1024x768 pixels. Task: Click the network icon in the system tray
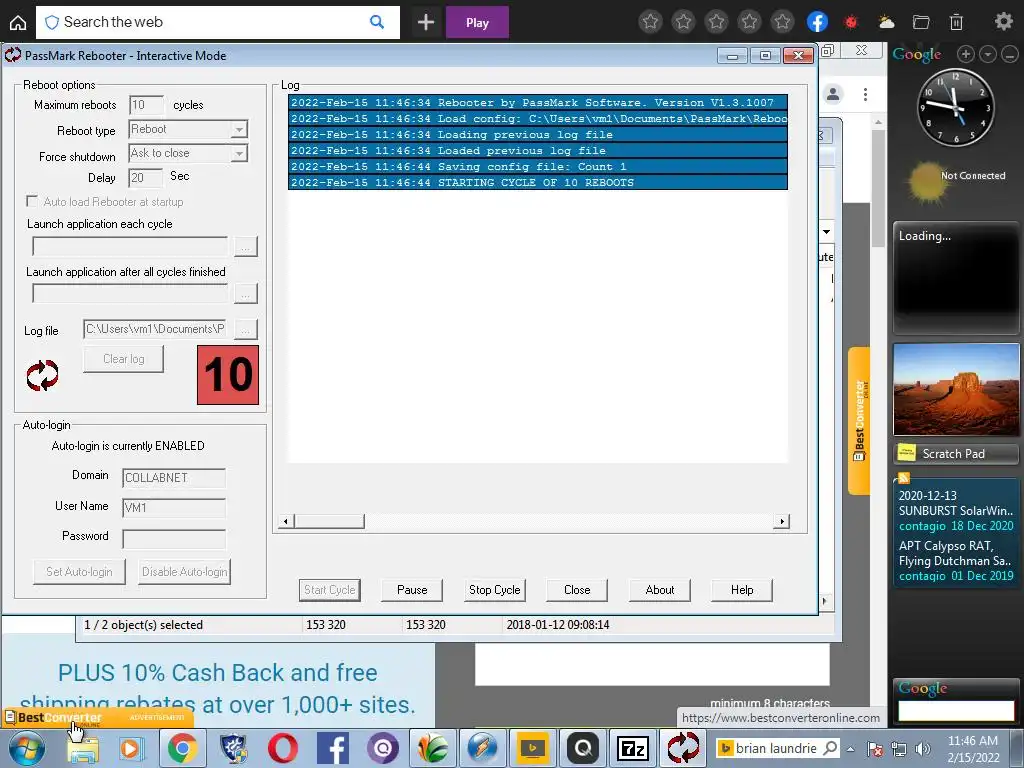click(899, 748)
